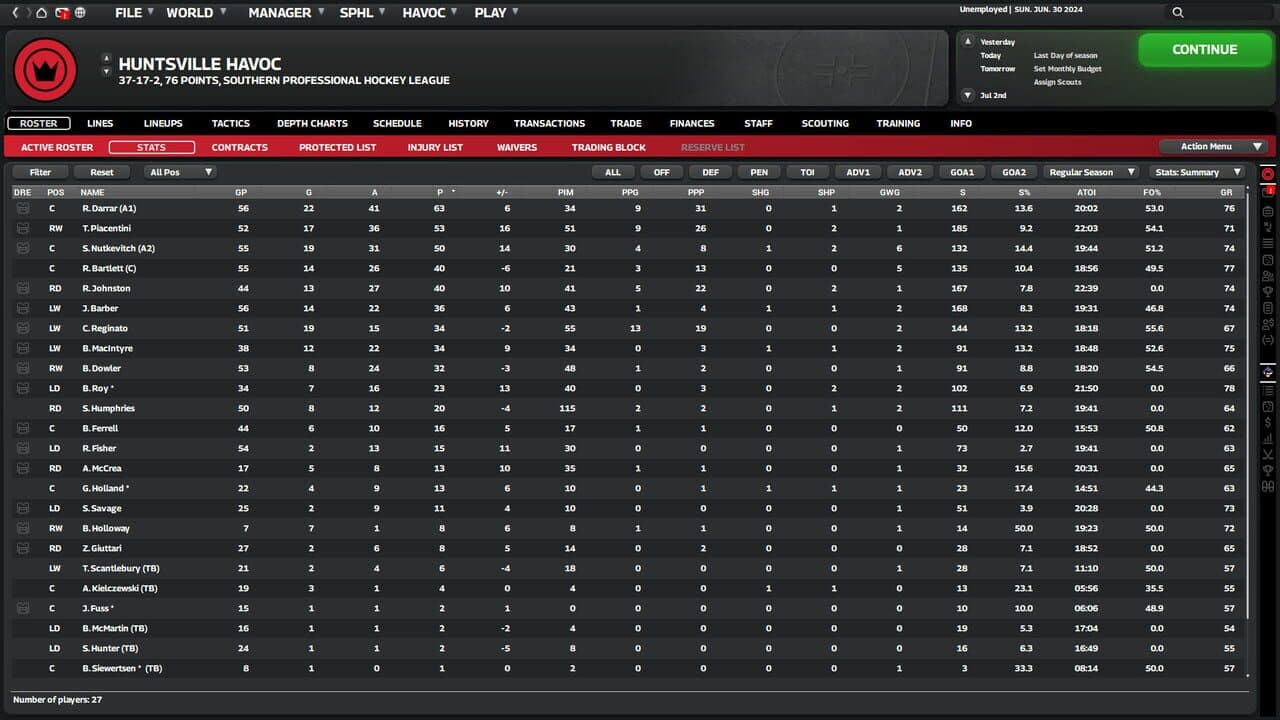The image size is (1280, 720).
Task: Open sidebar mail icon with red badge
Action: coord(1268,192)
